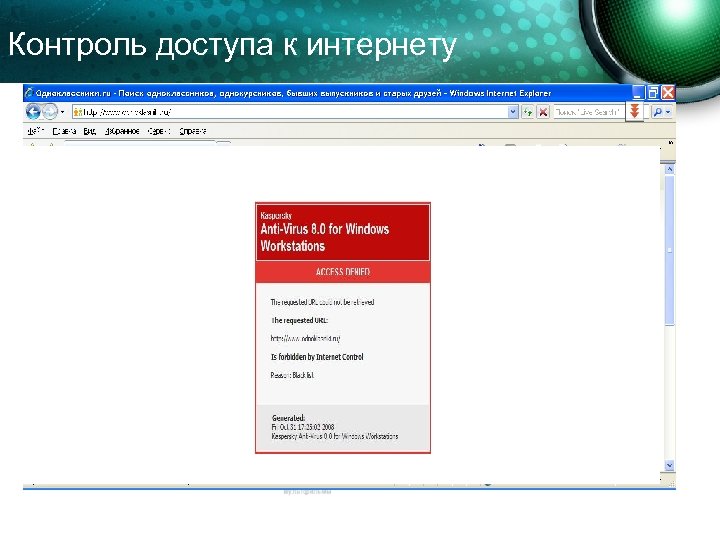This screenshot has width=720, height=540.
Task: Click the orange down-arrows download icon
Action: 635,112
